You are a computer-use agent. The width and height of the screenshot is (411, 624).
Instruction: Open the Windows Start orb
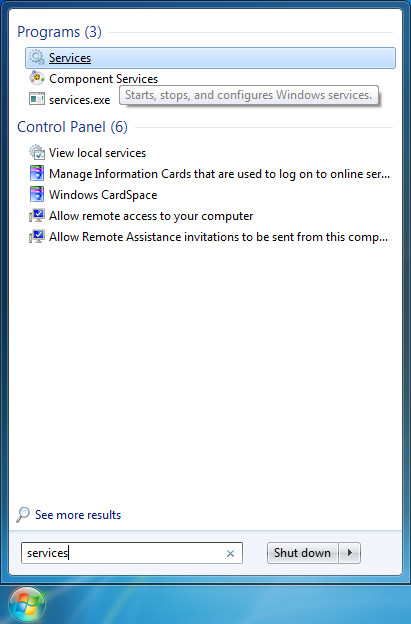[x=27, y=605]
